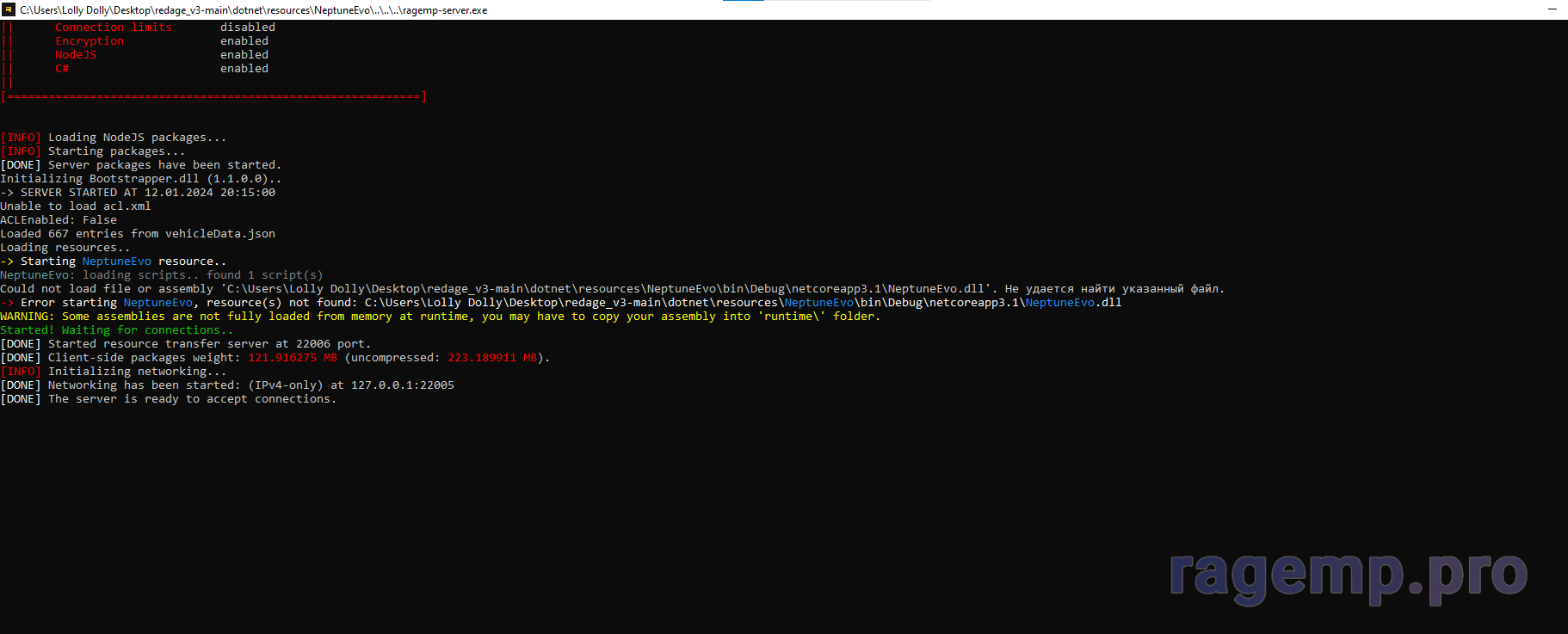Click the "C#" setting label
This screenshot has height=634, width=1568.
62,69
